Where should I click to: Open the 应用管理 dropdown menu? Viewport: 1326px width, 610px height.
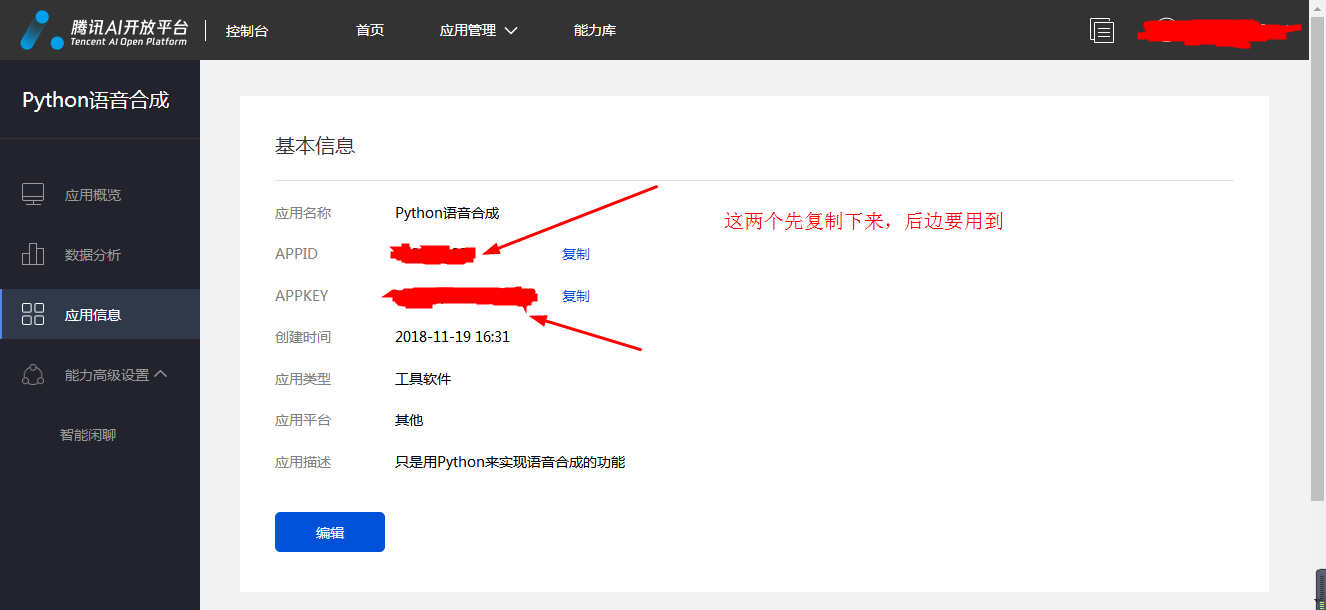(x=478, y=30)
